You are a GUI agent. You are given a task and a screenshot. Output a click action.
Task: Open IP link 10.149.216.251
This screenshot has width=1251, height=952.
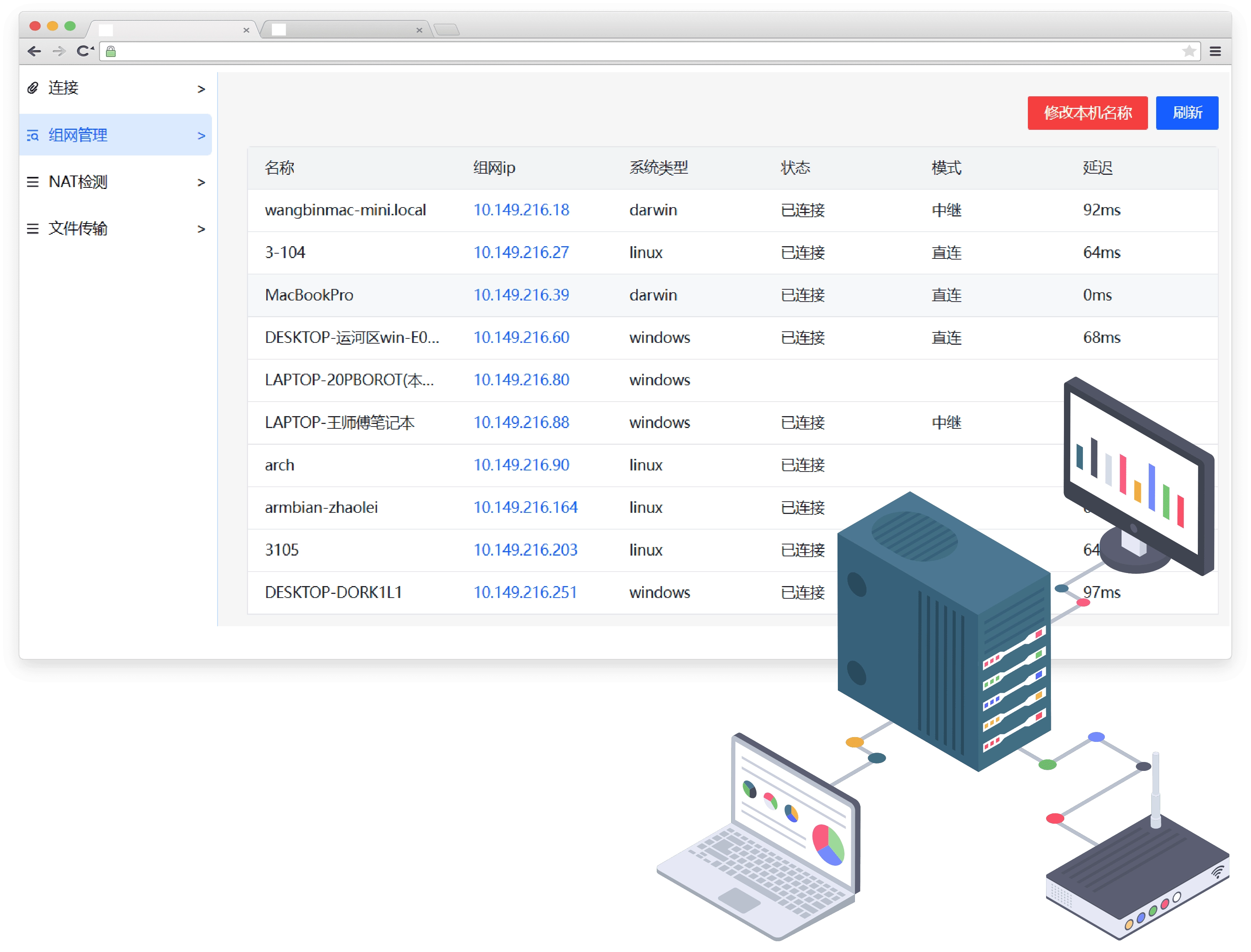[525, 593]
